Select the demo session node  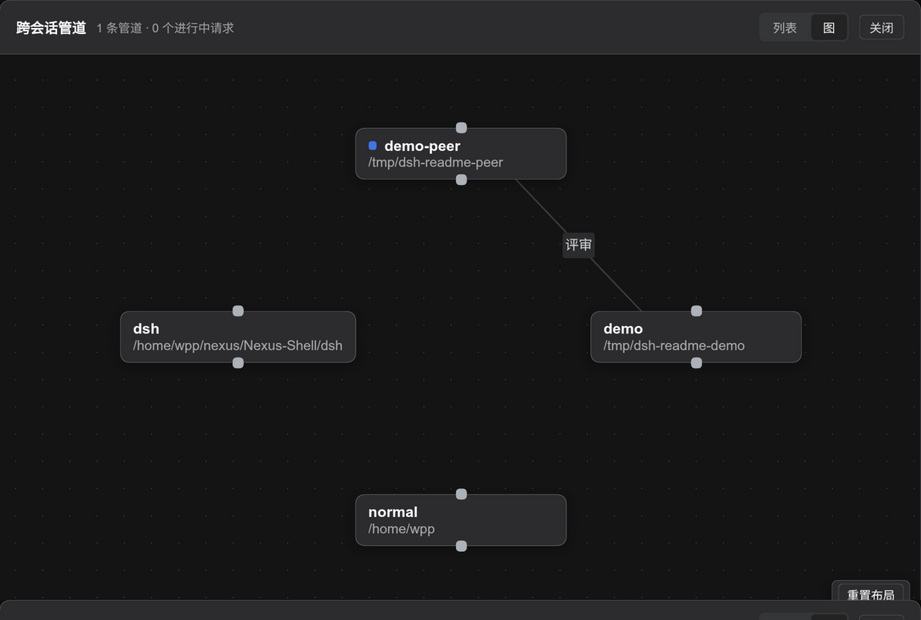696,337
